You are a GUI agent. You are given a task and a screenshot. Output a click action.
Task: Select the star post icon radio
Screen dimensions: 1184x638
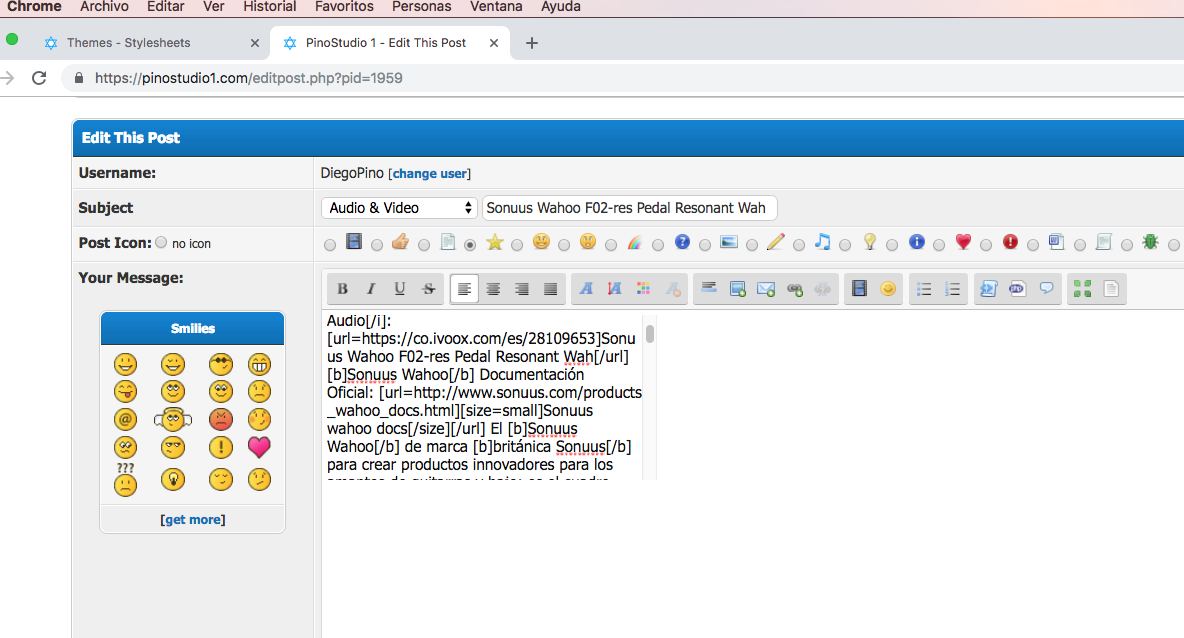click(x=470, y=245)
